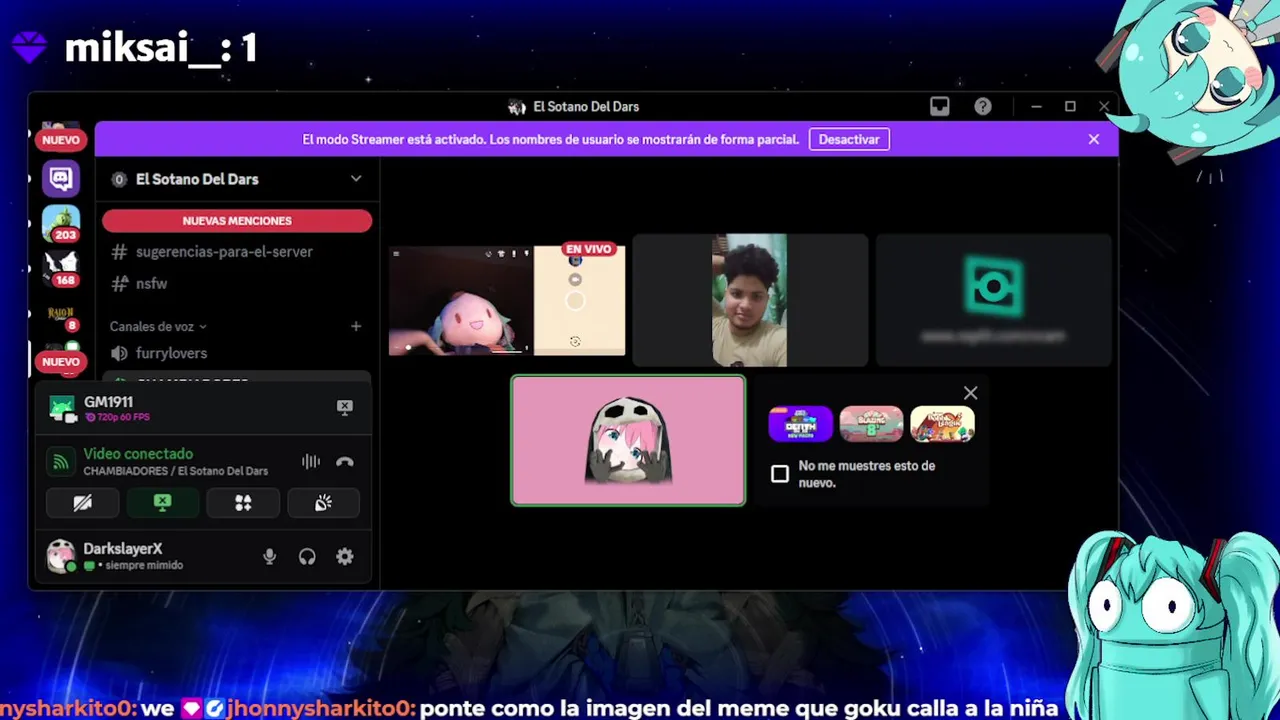The width and height of the screenshot is (1280, 720).
Task: Click the lower NUEVO server badge
Action: 61,362
